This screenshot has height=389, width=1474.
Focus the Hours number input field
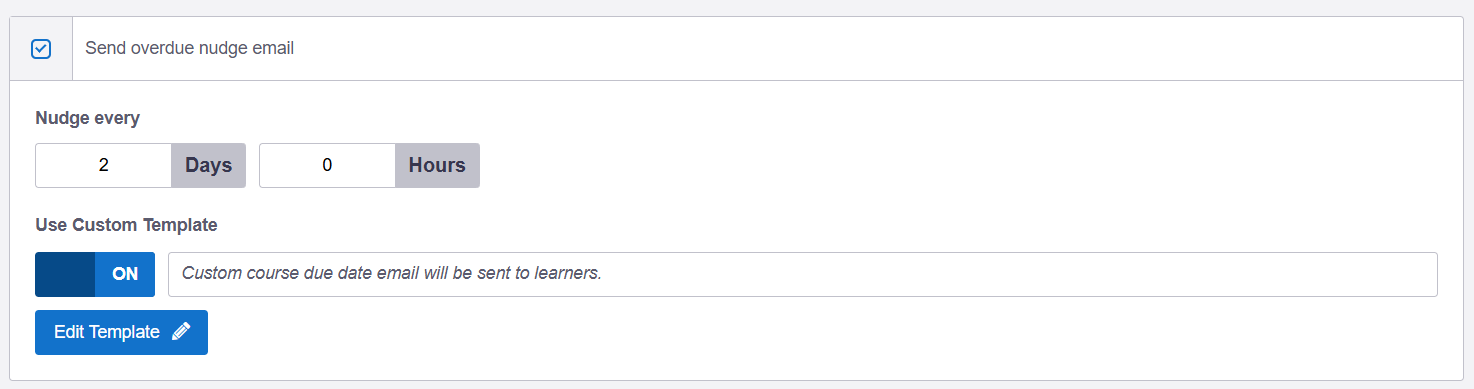328,165
